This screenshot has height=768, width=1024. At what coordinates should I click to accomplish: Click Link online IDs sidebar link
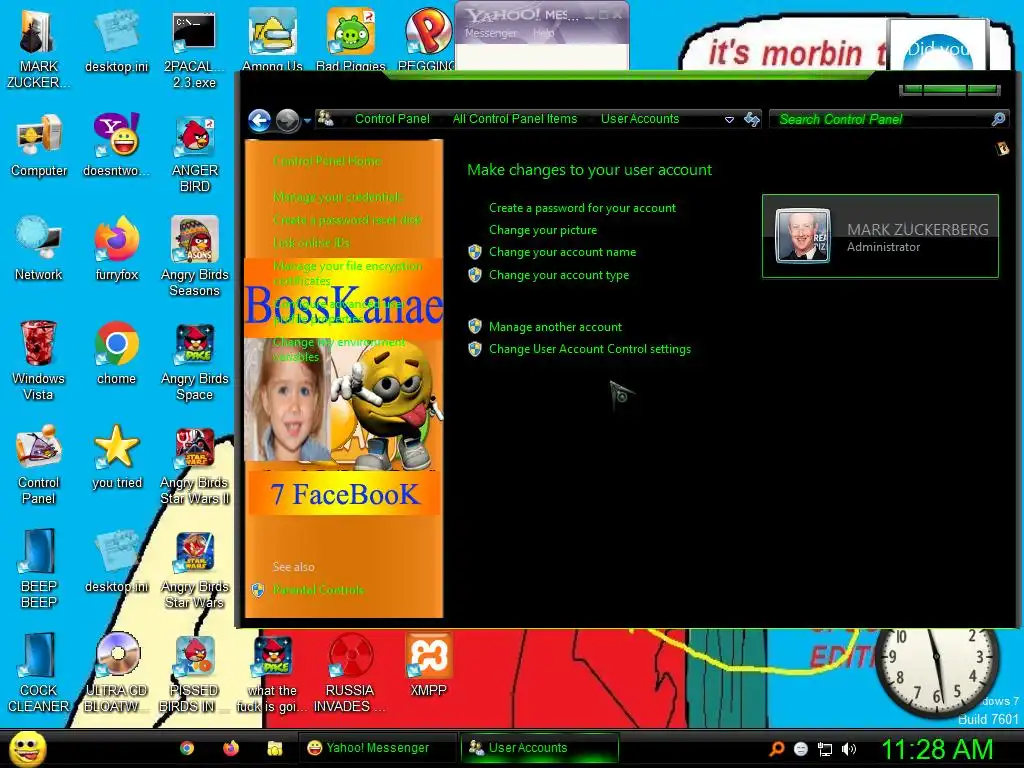coord(311,242)
